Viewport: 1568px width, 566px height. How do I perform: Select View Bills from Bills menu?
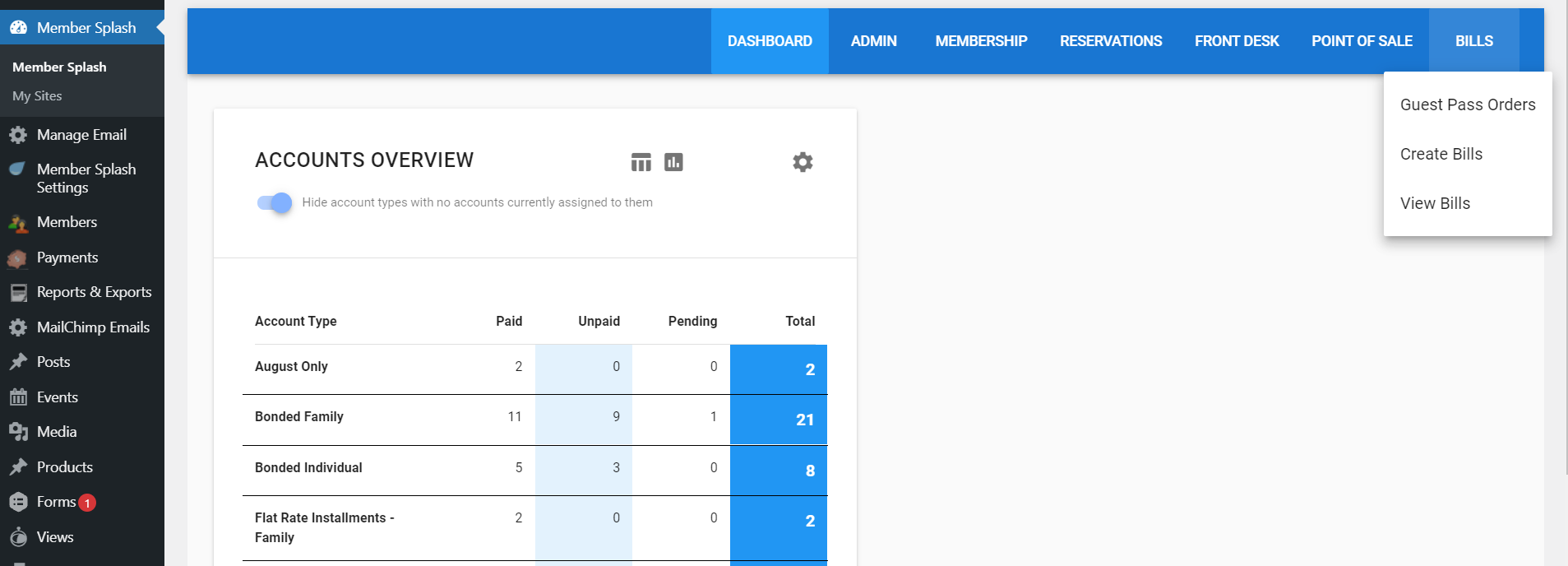[1468, 203]
